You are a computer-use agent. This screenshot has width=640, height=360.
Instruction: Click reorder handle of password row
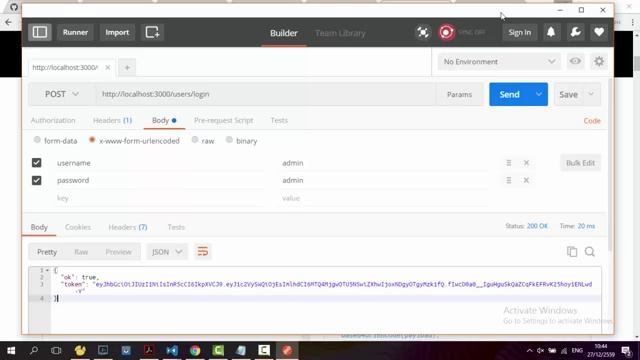[x=509, y=180]
